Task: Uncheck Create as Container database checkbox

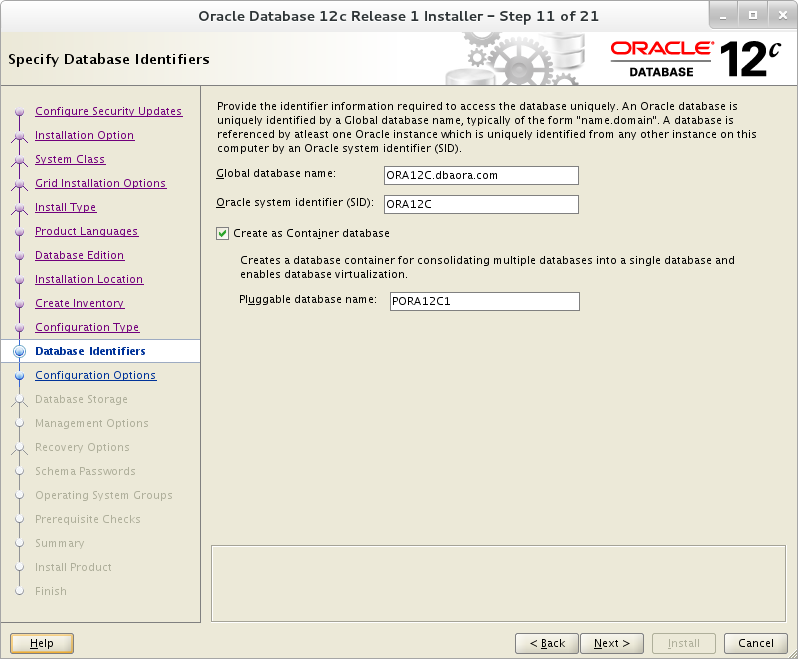Action: pos(222,234)
